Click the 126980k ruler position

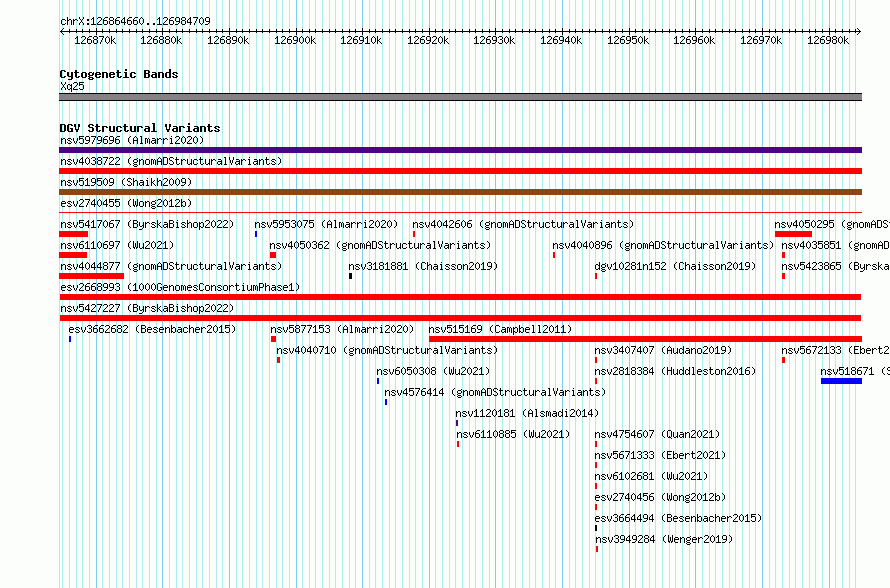(828, 40)
